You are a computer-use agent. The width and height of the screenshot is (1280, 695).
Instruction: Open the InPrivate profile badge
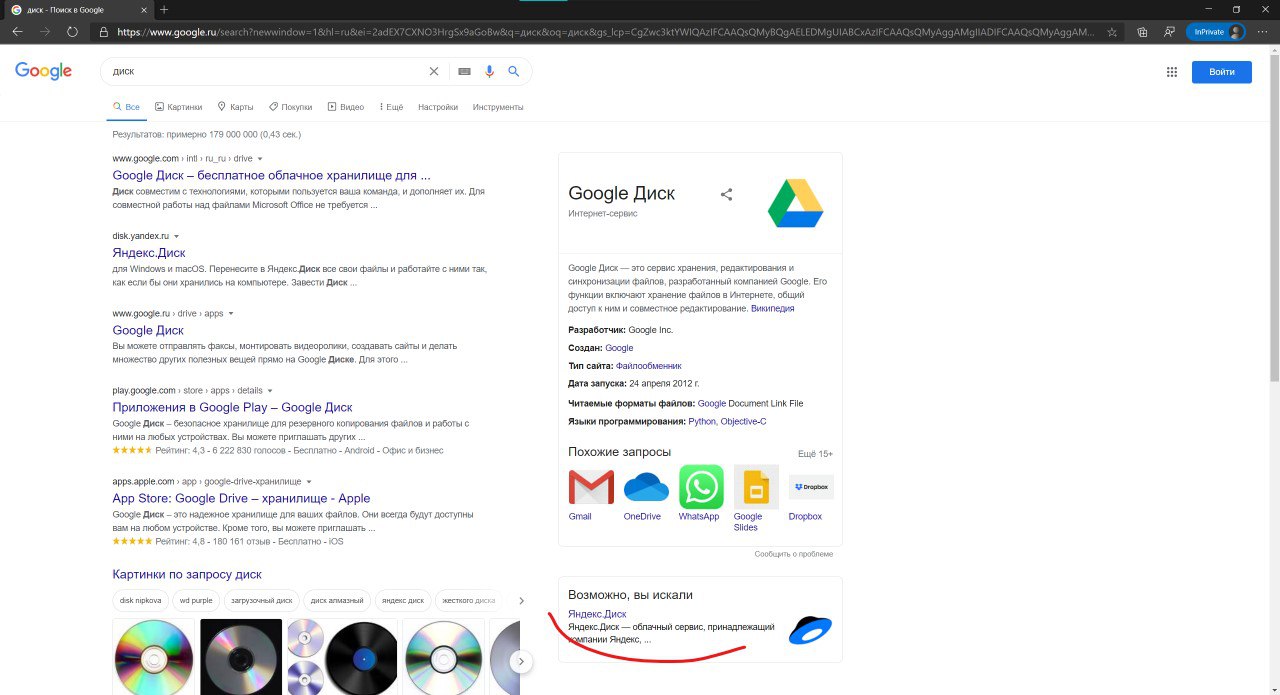coord(1215,32)
